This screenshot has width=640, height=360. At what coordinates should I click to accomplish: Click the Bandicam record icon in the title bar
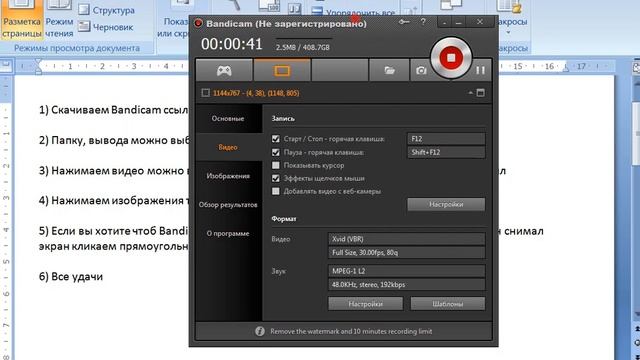(x=198, y=23)
